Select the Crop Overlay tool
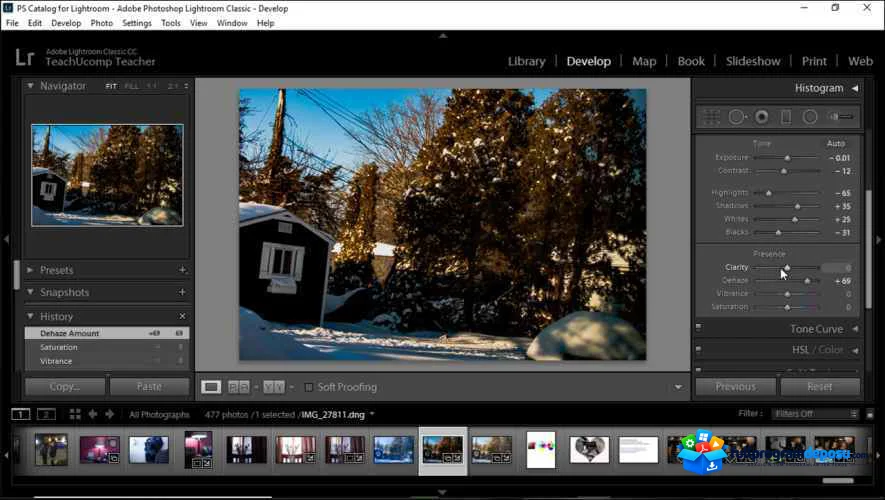 click(x=711, y=117)
